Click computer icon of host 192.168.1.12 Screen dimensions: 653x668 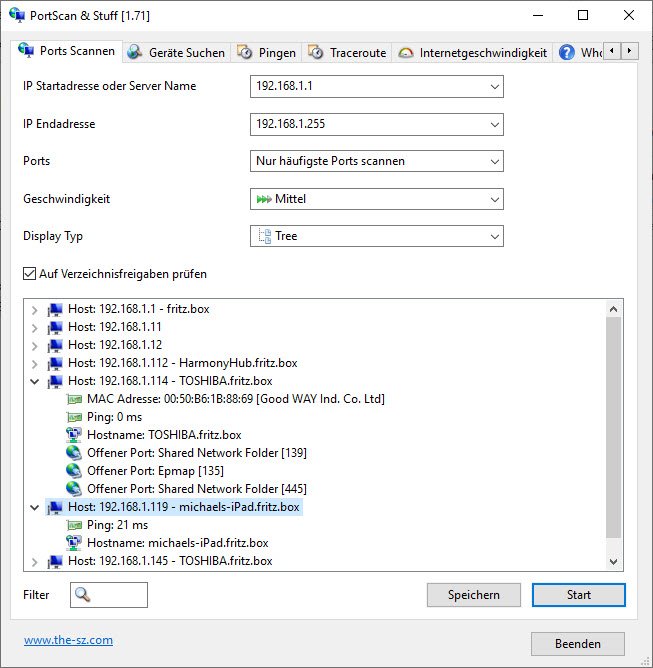tap(55, 346)
